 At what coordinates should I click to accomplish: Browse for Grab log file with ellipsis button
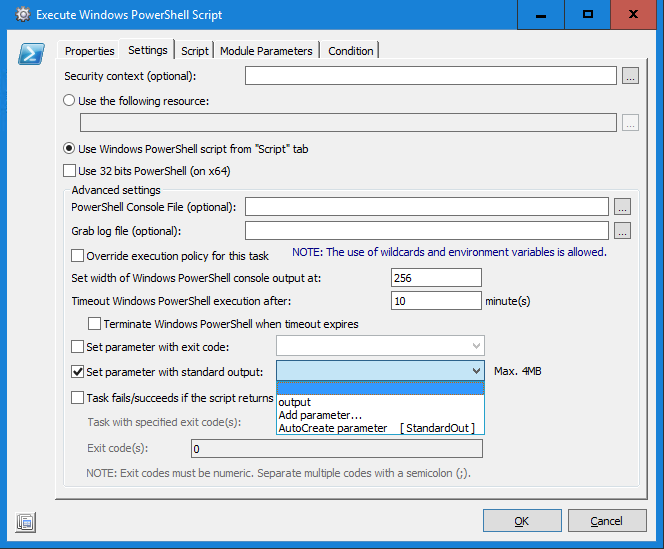[622, 231]
